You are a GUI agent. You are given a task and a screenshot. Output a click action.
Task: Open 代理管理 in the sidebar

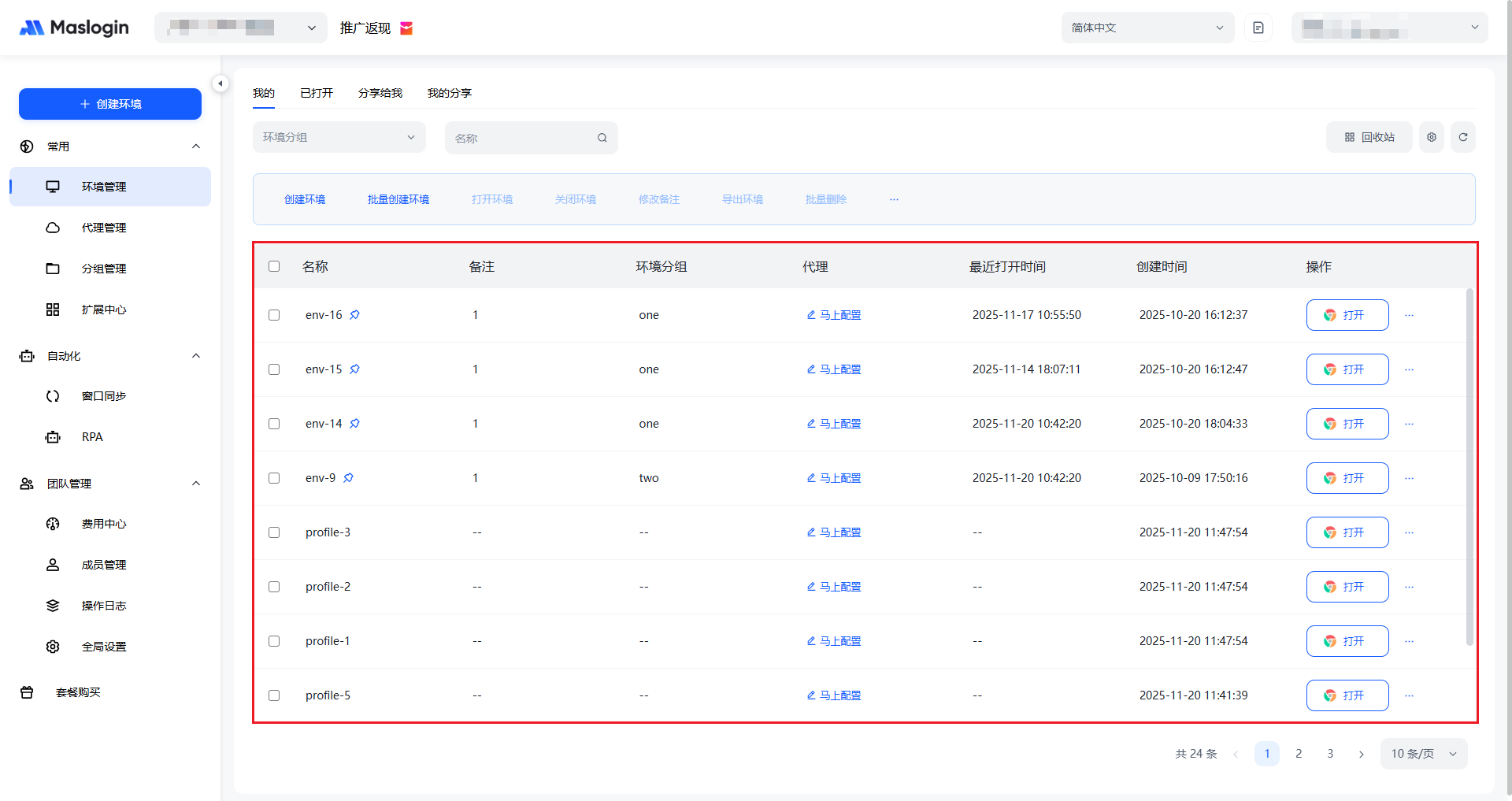pos(104,228)
